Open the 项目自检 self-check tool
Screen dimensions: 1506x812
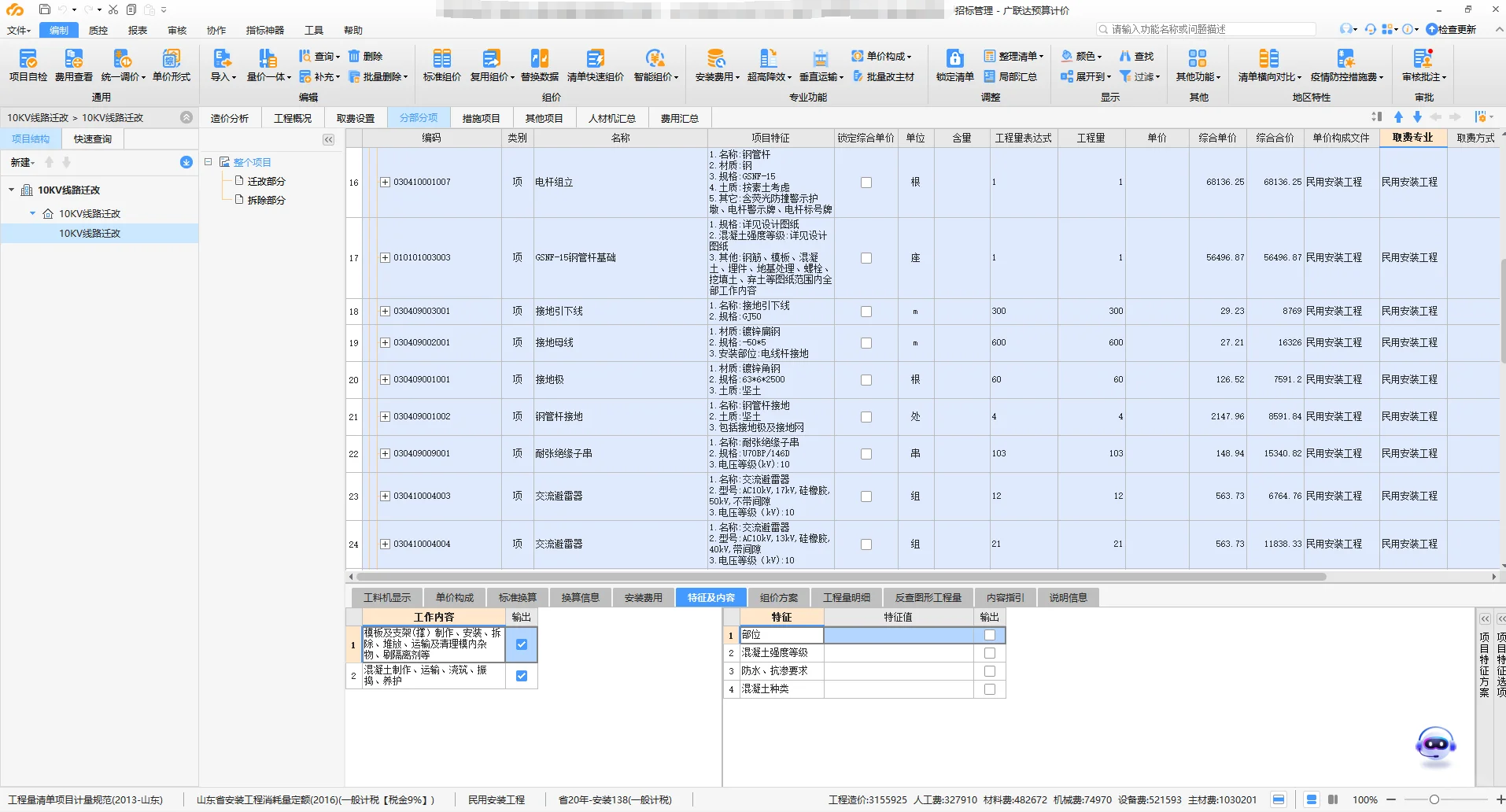(28, 65)
